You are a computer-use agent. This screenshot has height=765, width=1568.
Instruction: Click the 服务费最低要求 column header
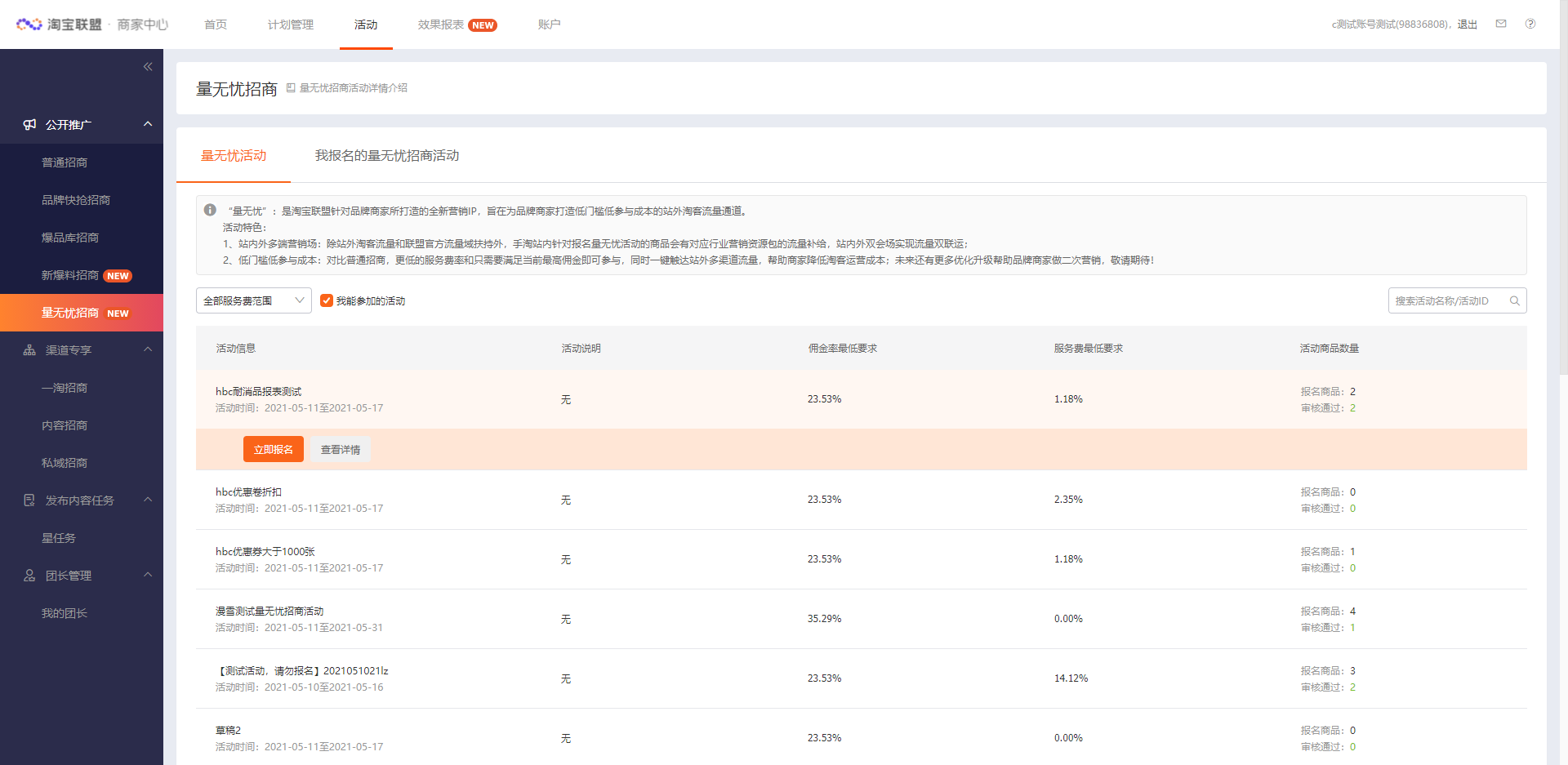1089,348
